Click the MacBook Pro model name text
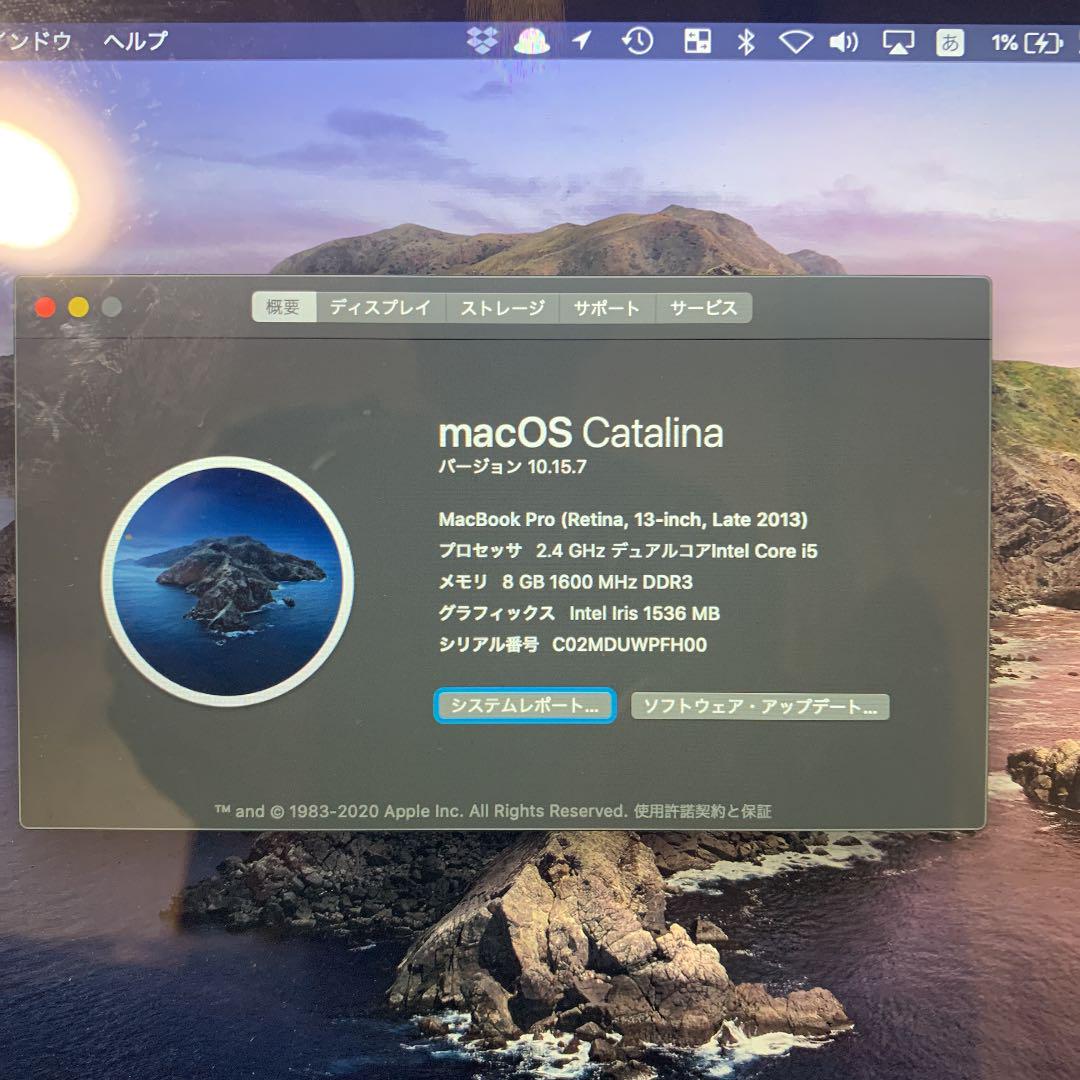 pos(623,519)
